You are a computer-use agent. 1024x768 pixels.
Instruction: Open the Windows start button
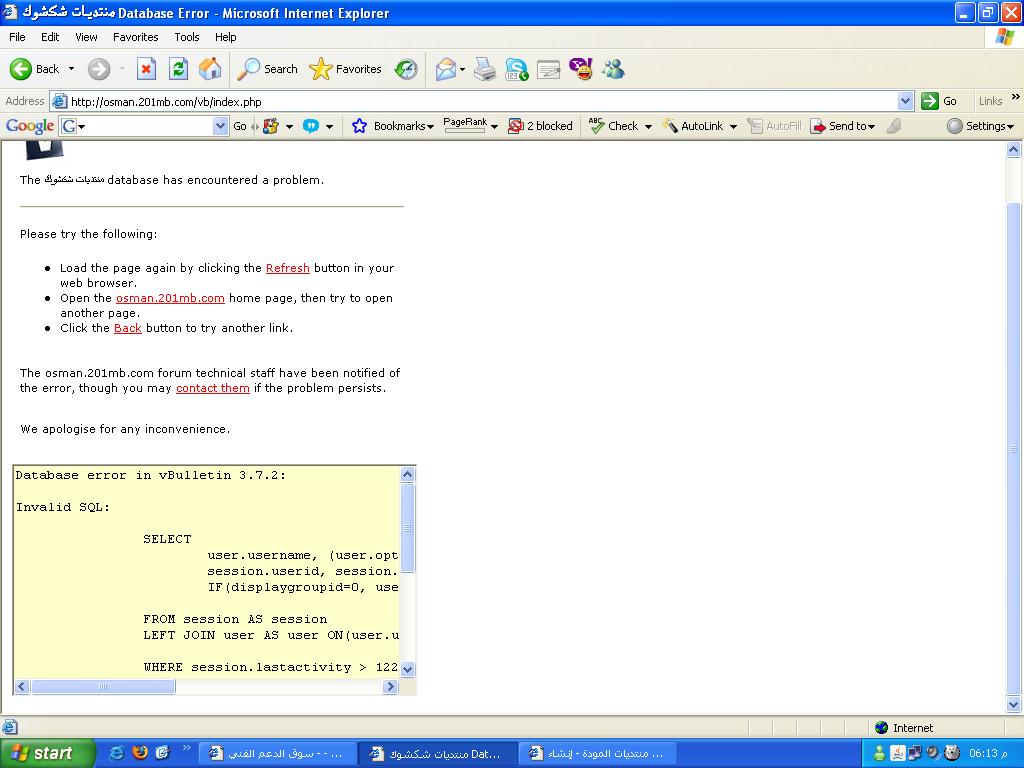pyautogui.click(x=47, y=753)
